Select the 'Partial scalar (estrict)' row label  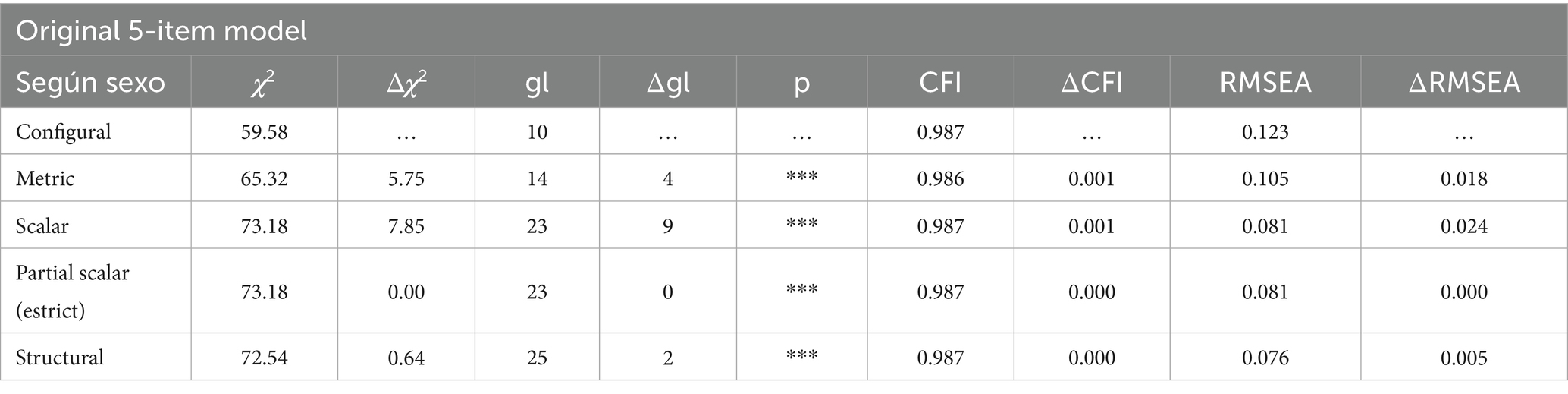pos(72,292)
